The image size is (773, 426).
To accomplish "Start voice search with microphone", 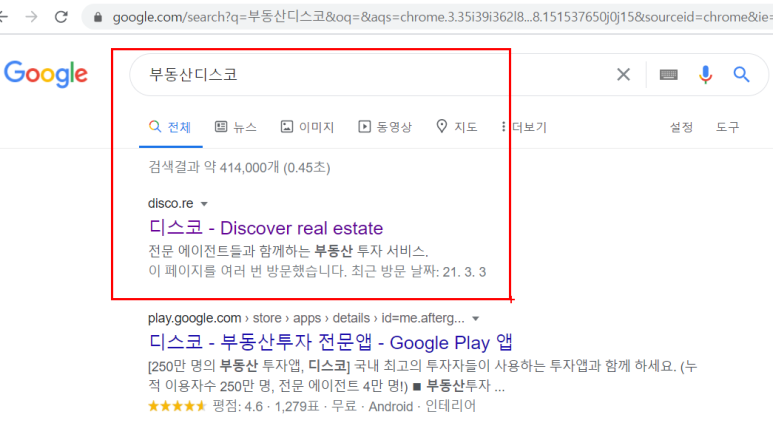I will [705, 75].
